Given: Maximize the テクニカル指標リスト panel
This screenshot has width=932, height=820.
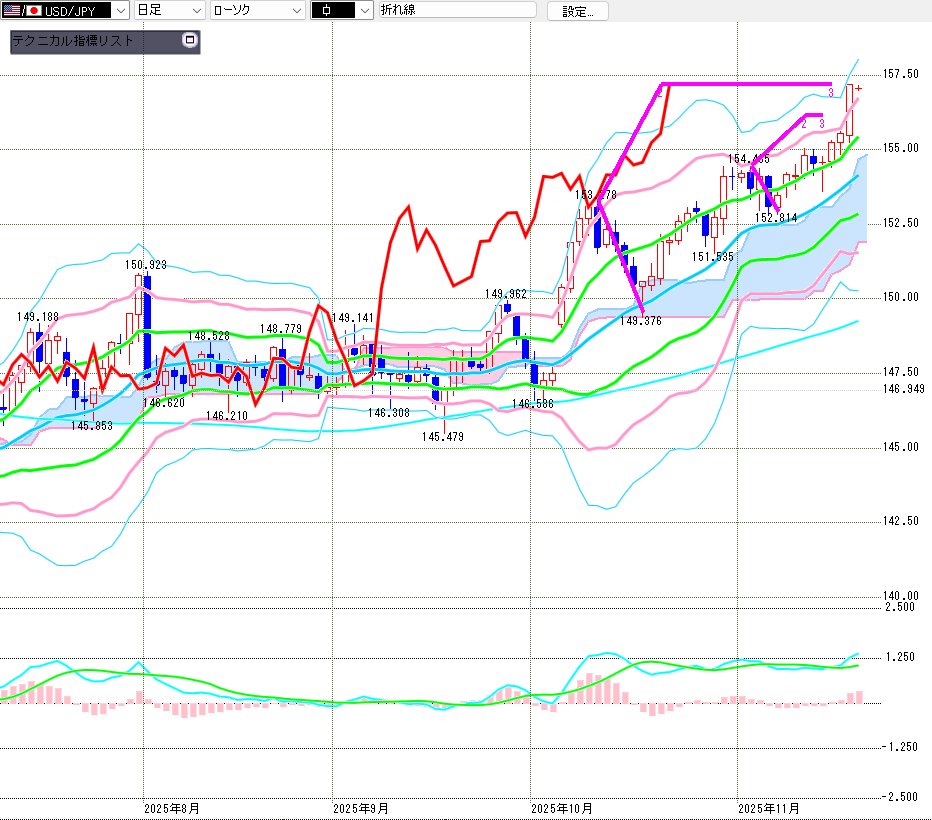Looking at the screenshot, I should [190, 41].
